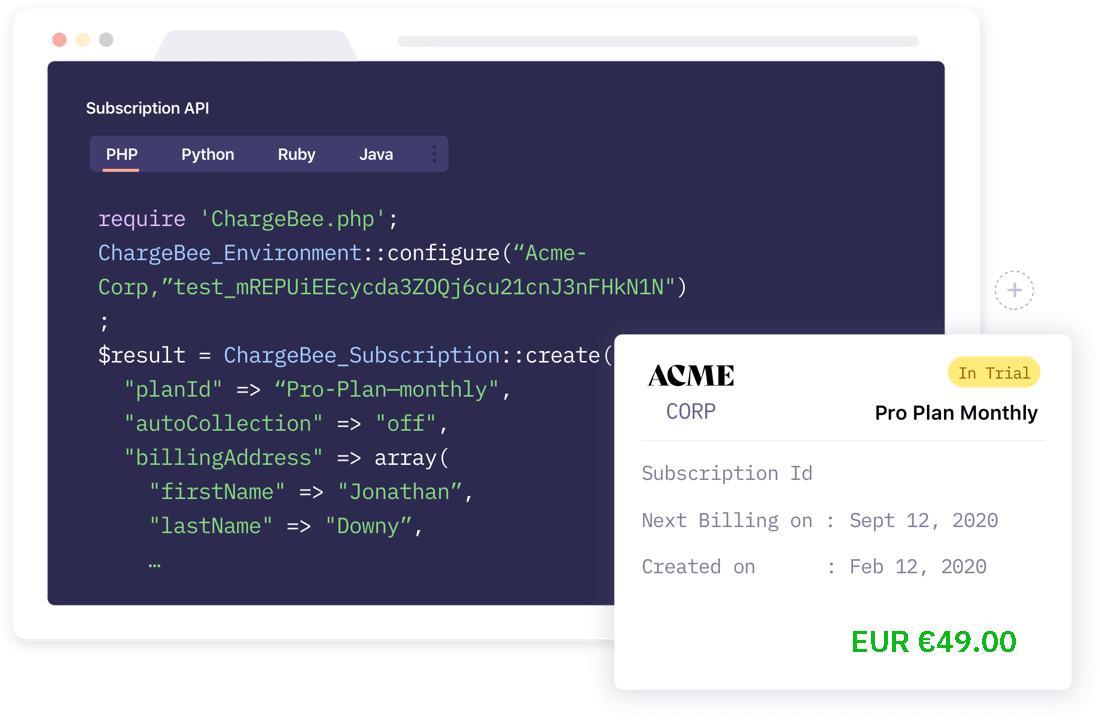Click the code ellipsis at the bottom
Viewport: 1100px width, 720px height.
click(154, 564)
